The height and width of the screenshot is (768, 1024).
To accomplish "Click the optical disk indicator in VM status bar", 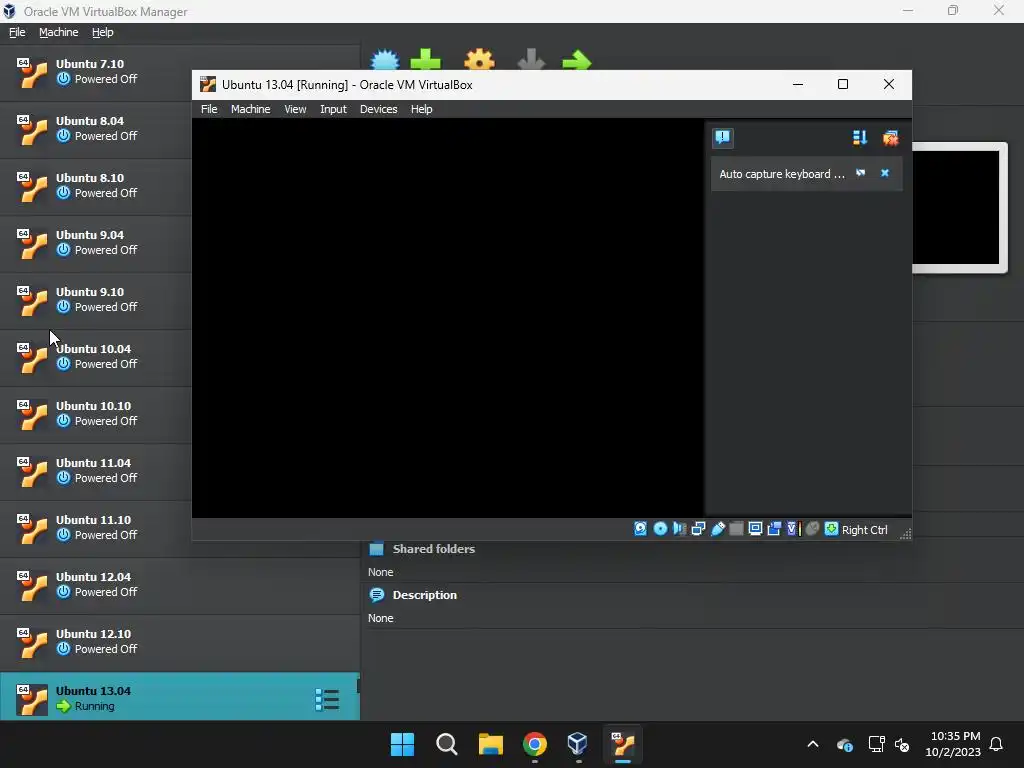I will (660, 529).
